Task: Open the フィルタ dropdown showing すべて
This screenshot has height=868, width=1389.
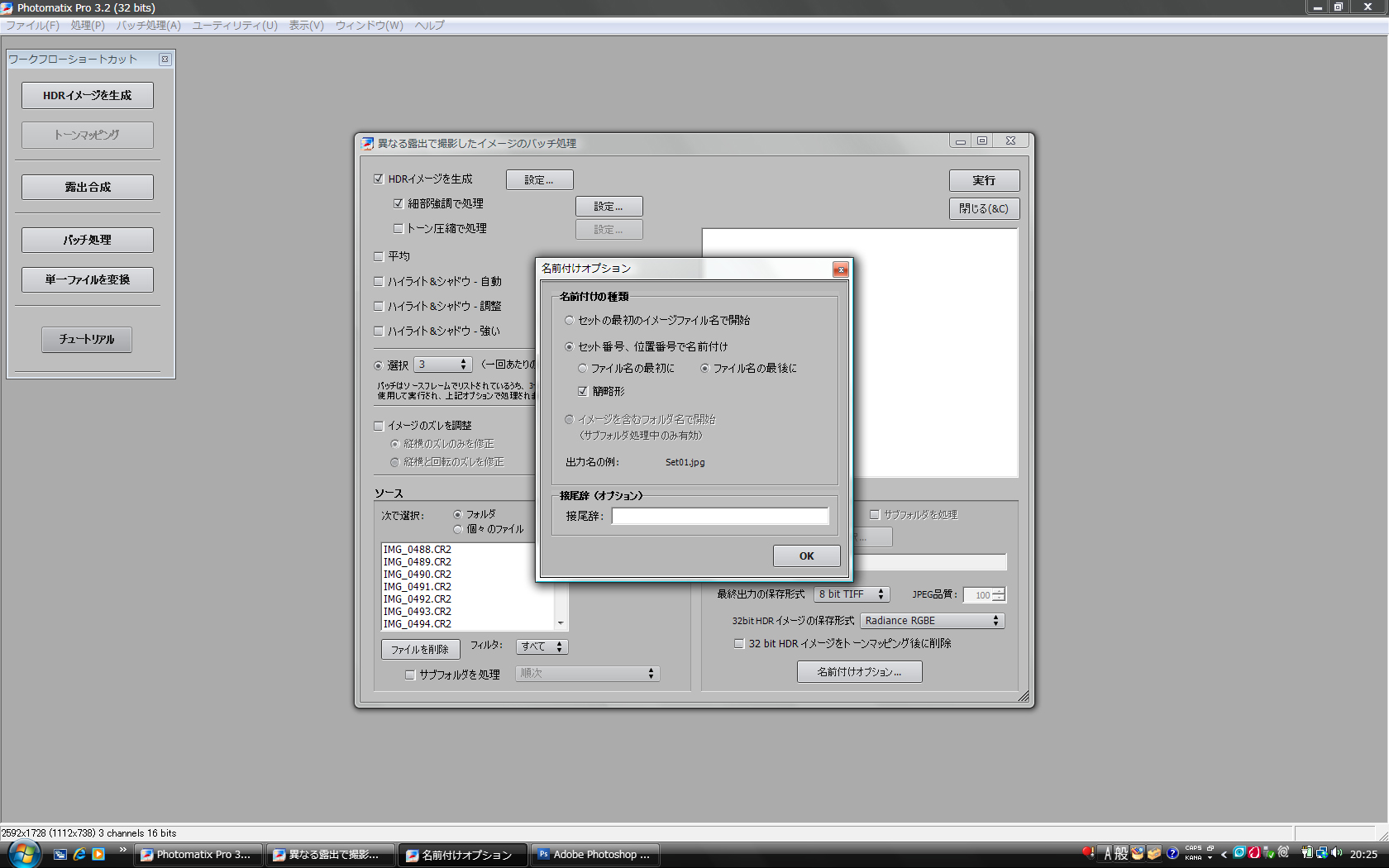Action: [x=542, y=646]
